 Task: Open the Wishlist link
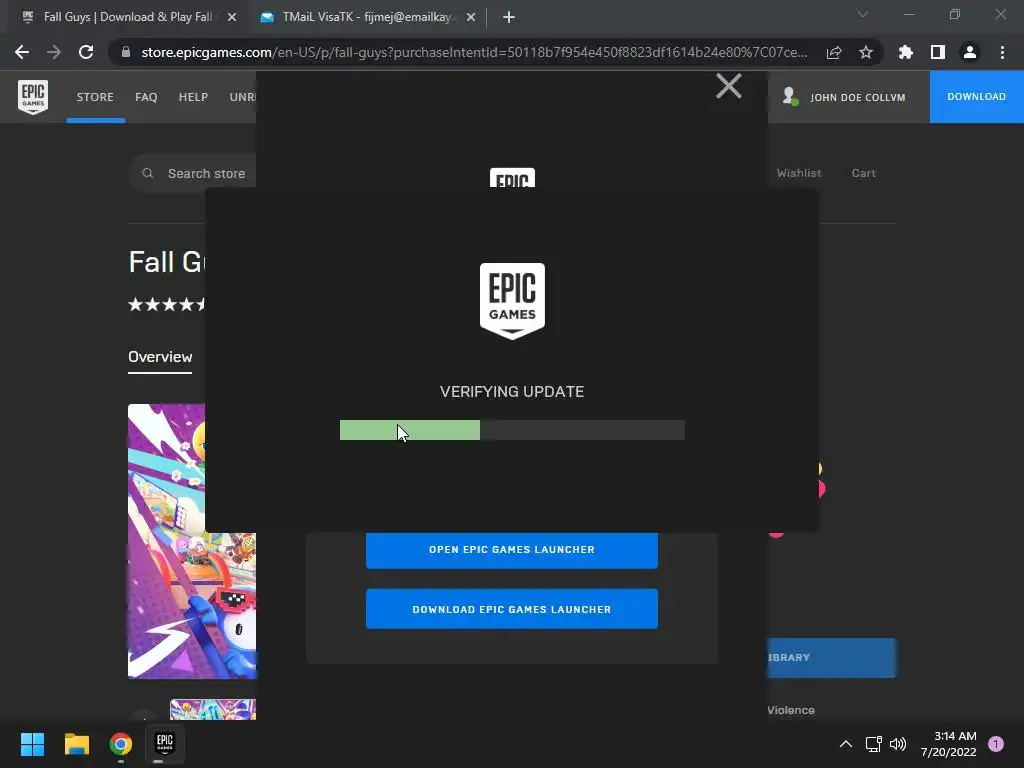[799, 173]
